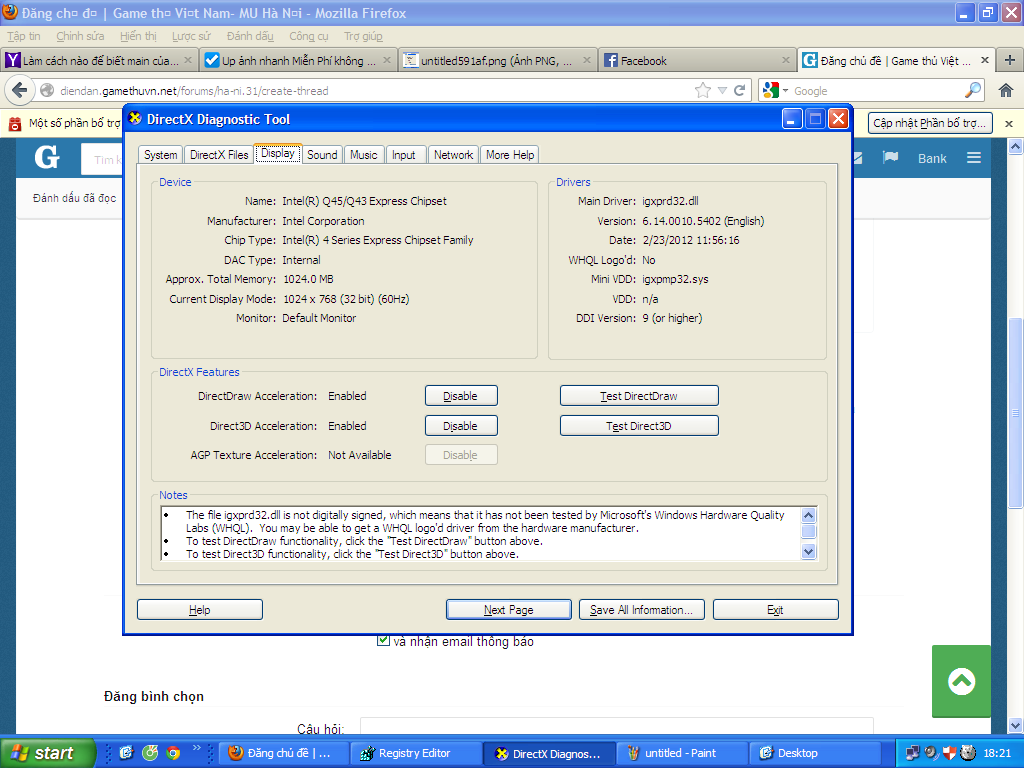This screenshot has width=1024, height=768.
Task: Click the bookmark star icon in address bar
Action: coord(703,91)
